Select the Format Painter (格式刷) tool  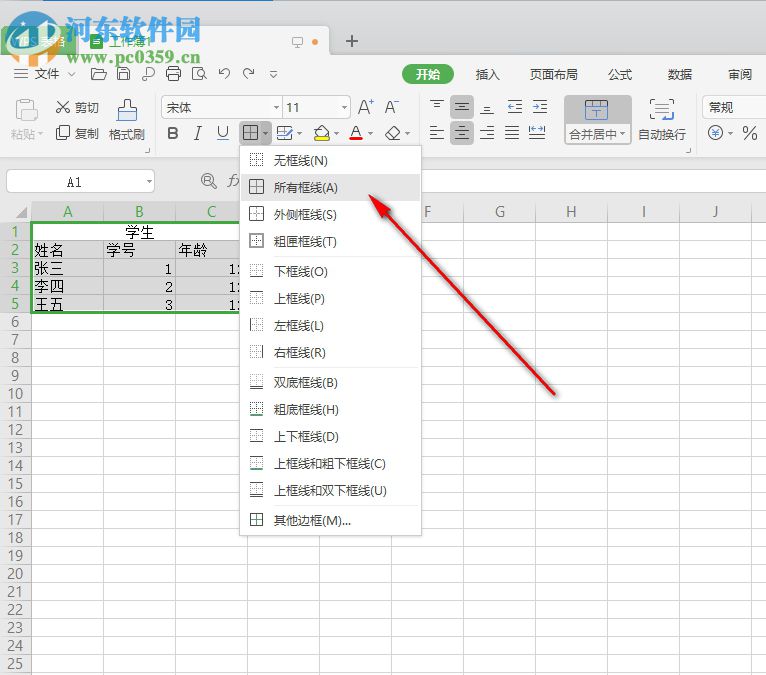pyautogui.click(x=127, y=120)
